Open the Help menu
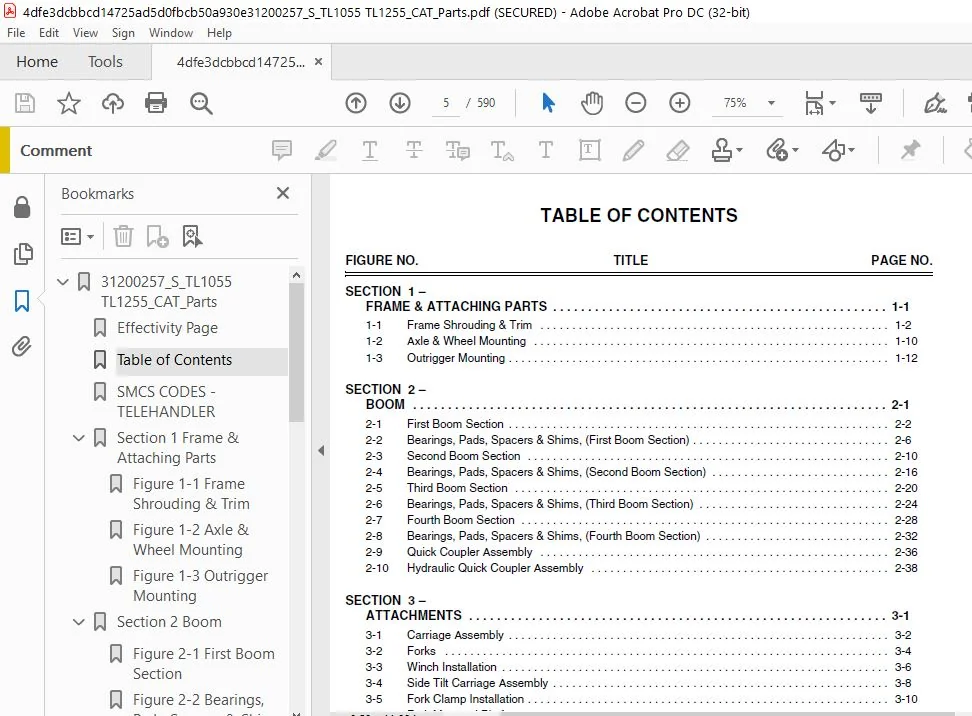972x716 pixels. [219, 33]
